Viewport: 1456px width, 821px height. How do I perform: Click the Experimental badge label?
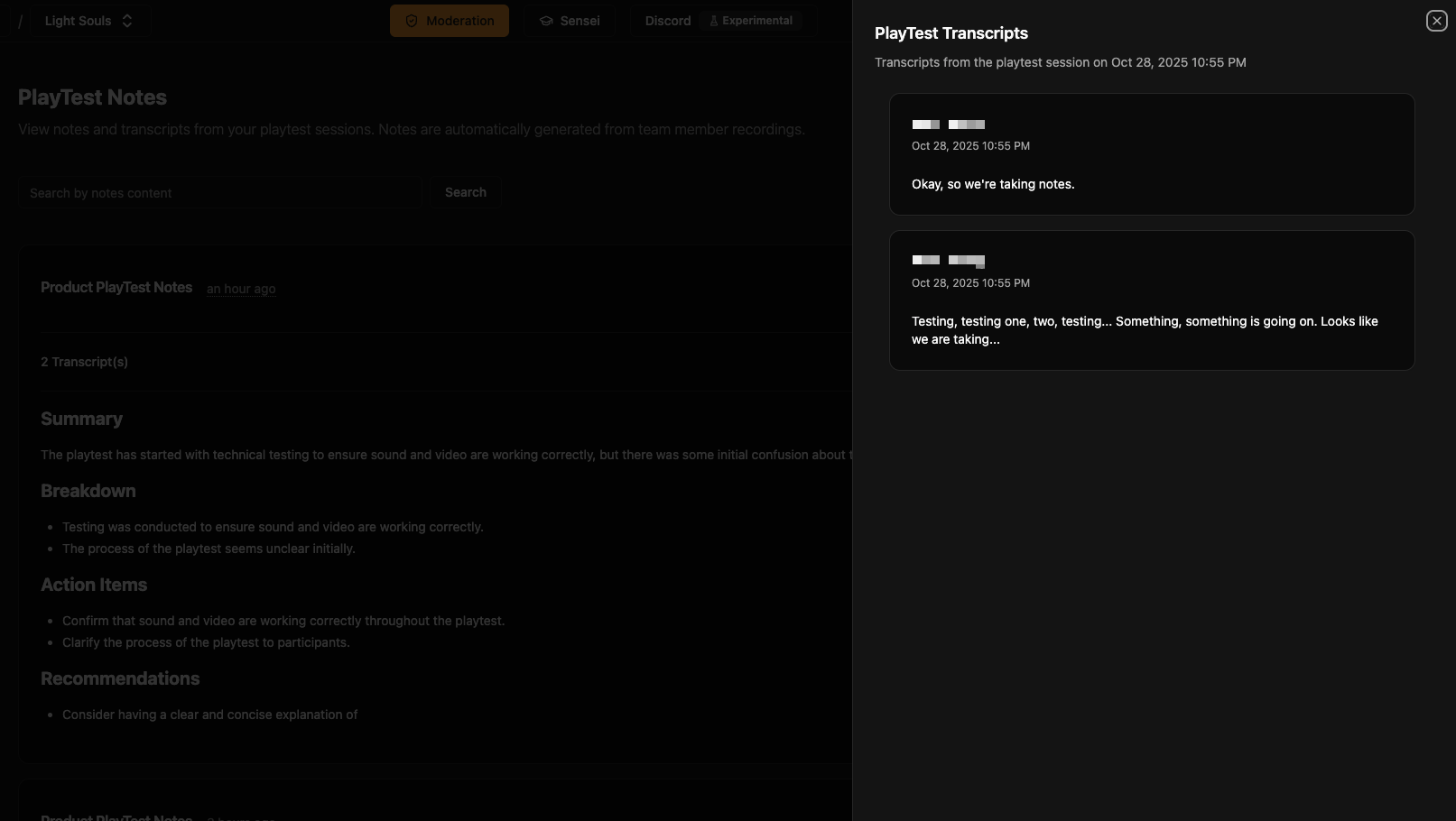(x=756, y=21)
